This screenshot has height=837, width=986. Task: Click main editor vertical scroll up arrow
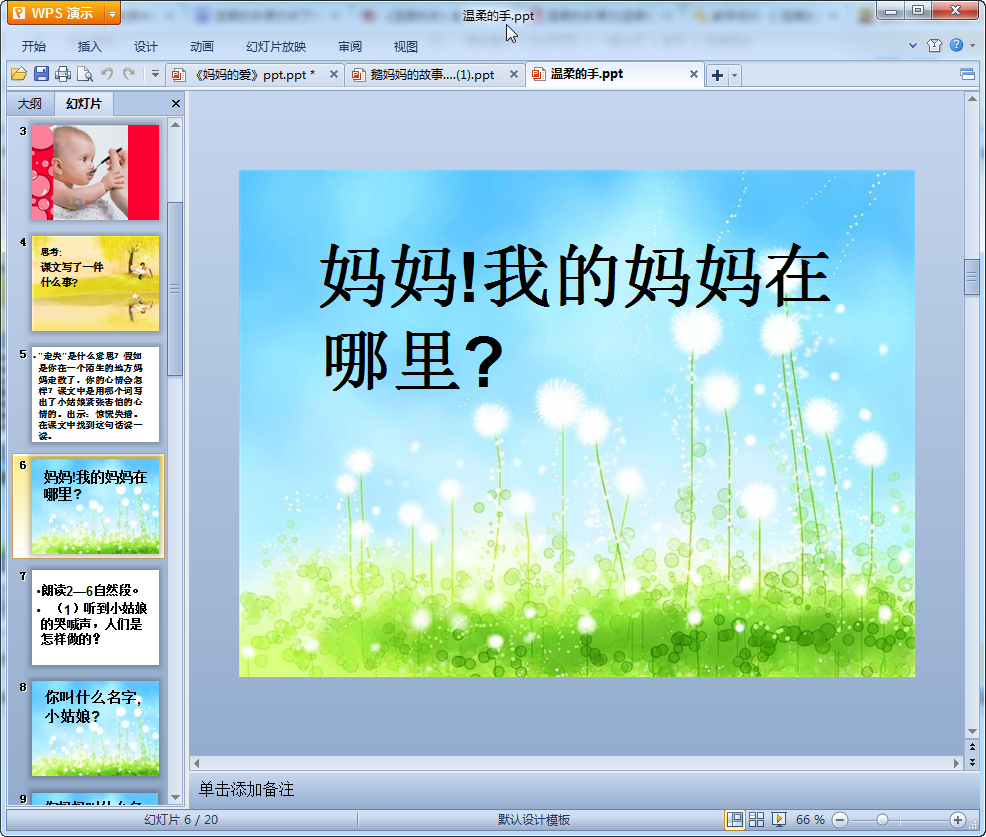972,99
